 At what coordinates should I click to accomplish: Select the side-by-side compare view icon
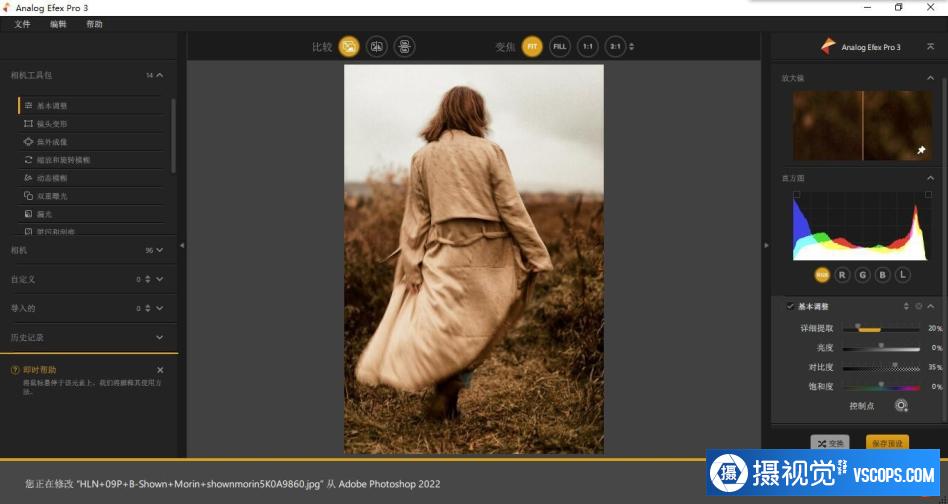point(404,47)
